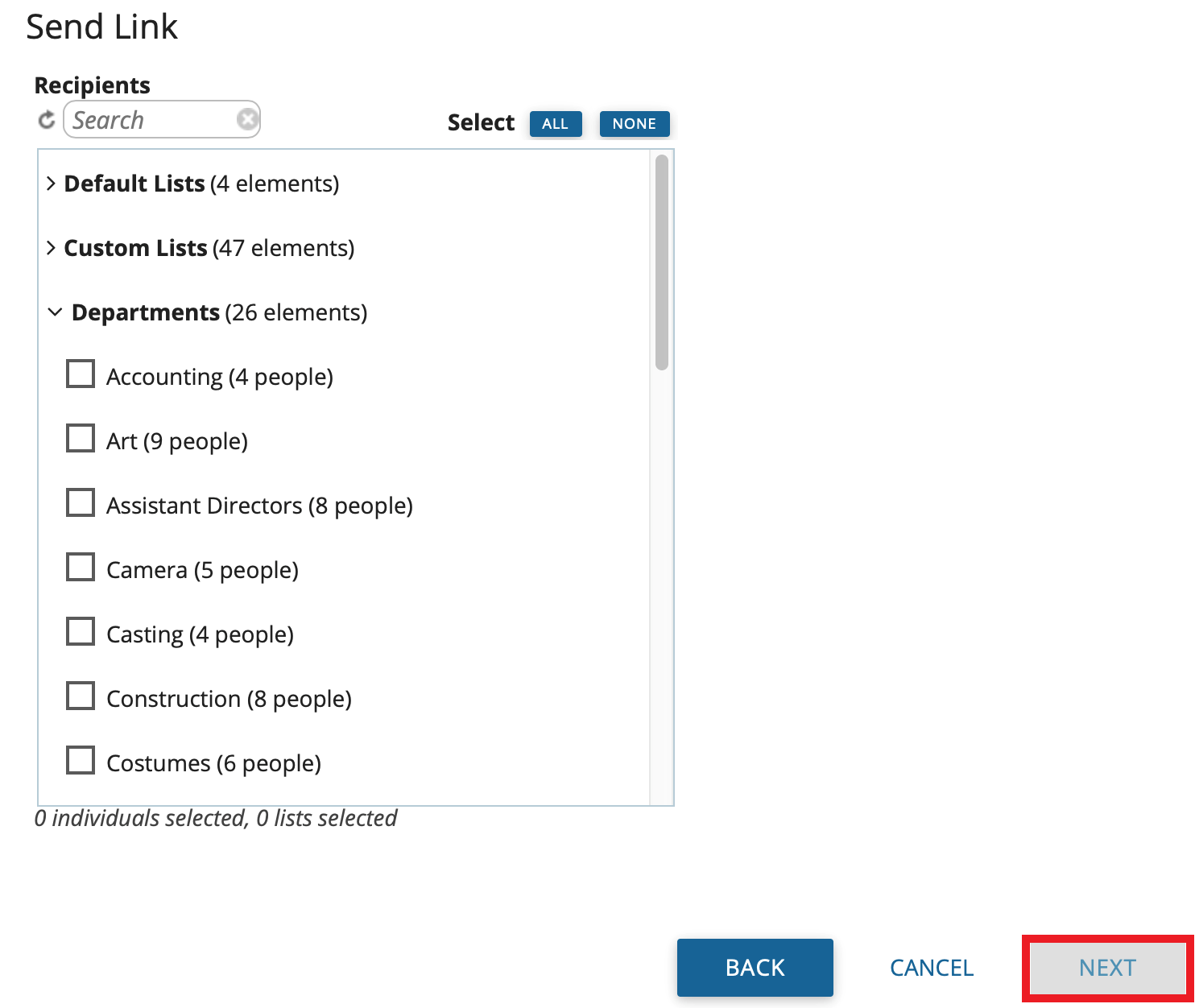Clear the search field with the X icon

coord(247,119)
